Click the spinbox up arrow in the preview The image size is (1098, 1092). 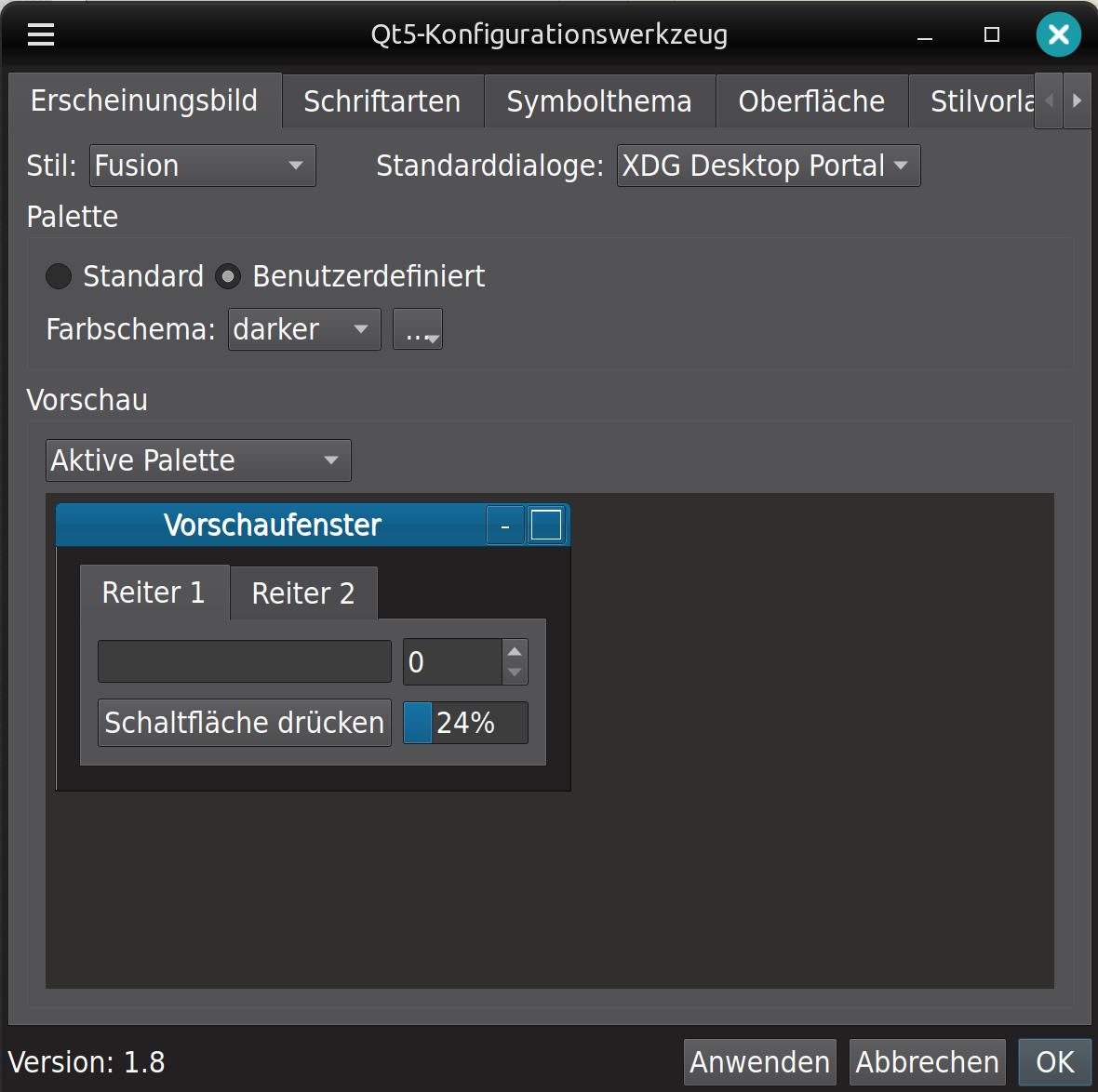514,649
